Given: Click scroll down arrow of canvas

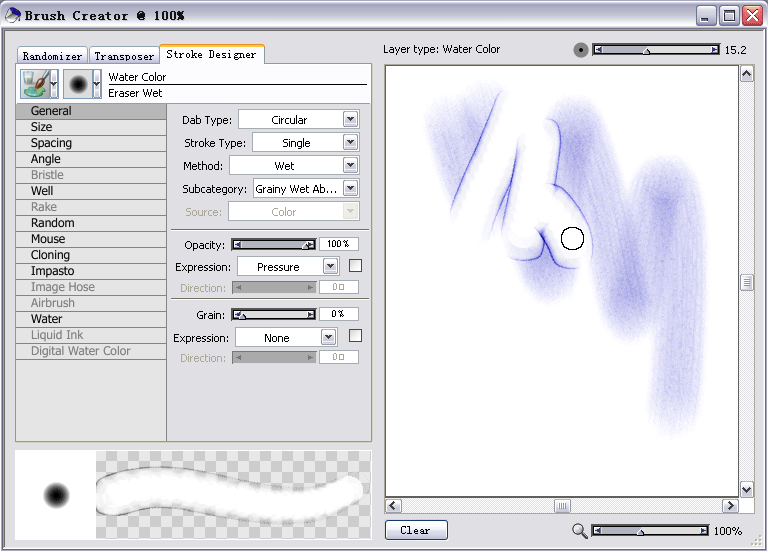Looking at the screenshot, I should click(746, 489).
